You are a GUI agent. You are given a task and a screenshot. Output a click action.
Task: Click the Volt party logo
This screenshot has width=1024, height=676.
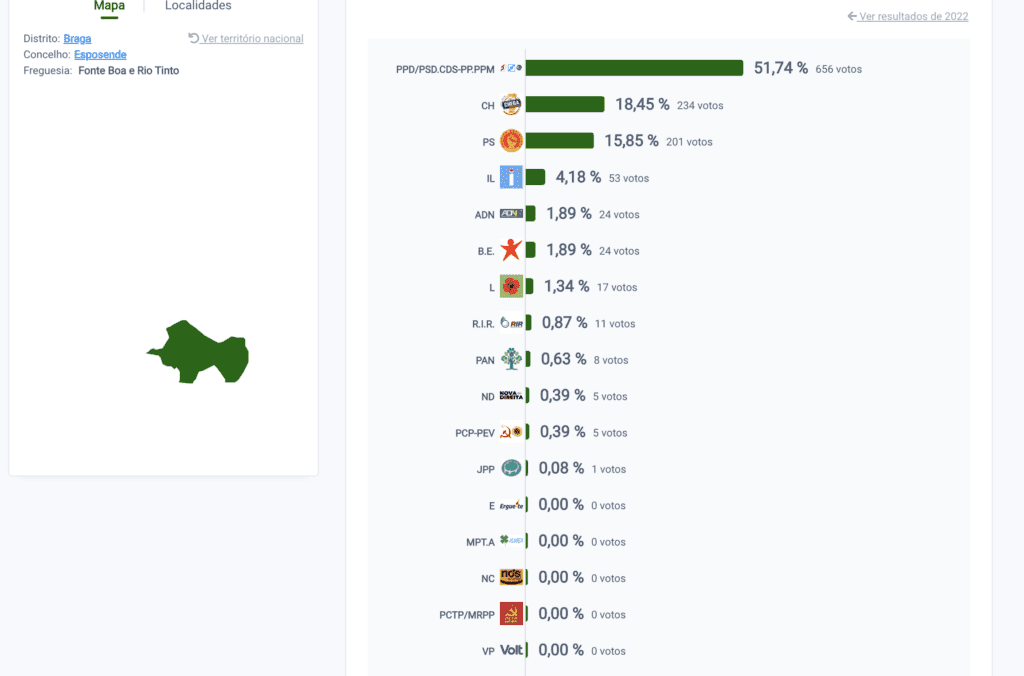[511, 650]
